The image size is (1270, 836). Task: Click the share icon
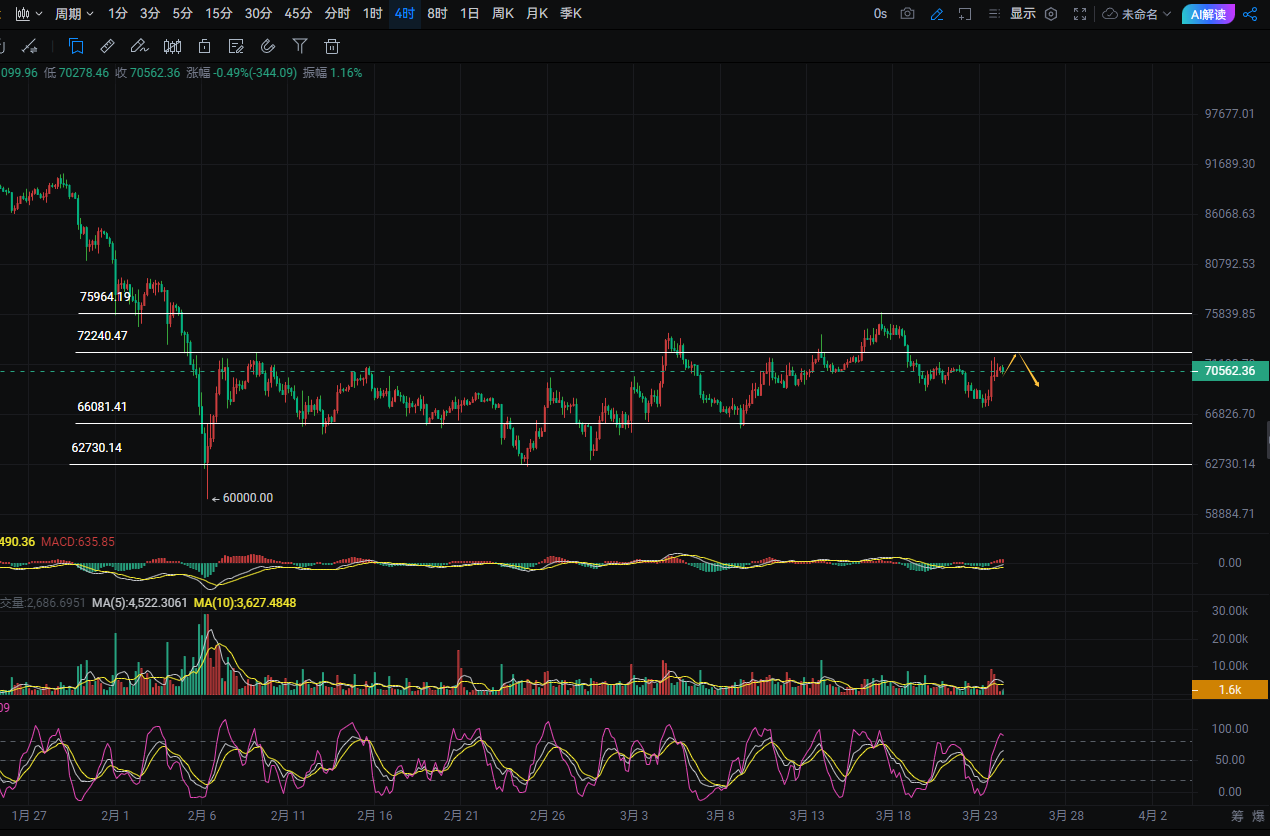click(x=1250, y=14)
